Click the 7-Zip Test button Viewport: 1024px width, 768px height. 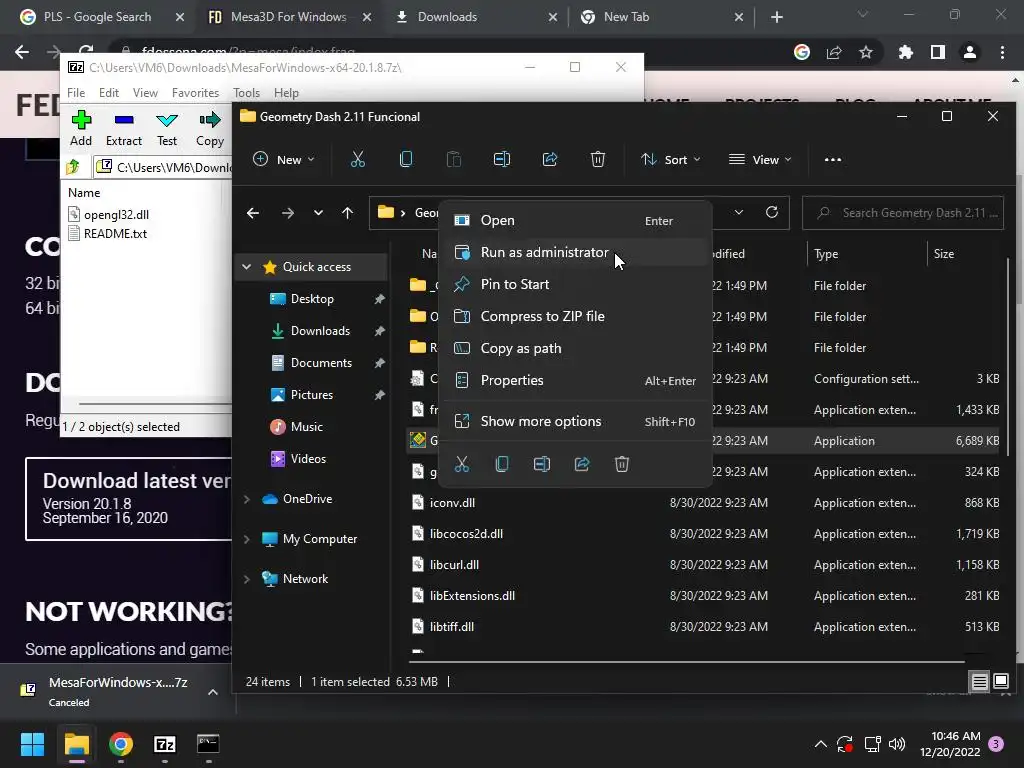(167, 128)
